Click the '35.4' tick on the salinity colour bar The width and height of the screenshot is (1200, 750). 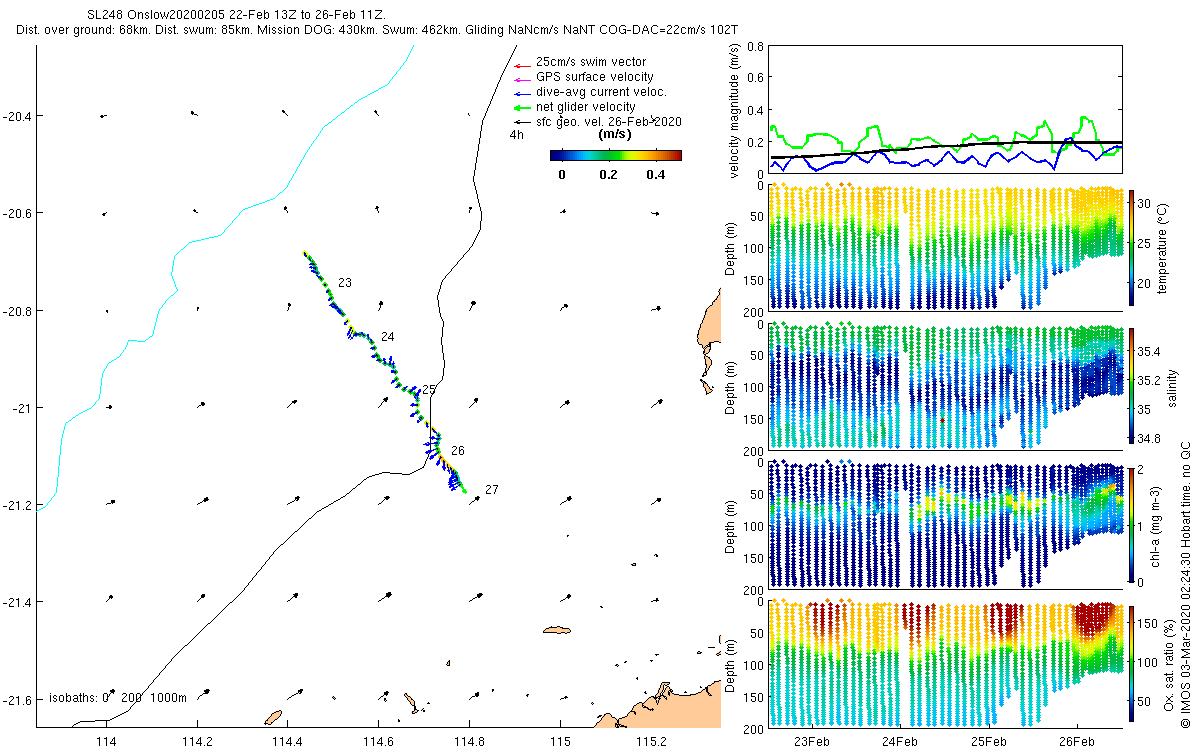tap(1151, 352)
